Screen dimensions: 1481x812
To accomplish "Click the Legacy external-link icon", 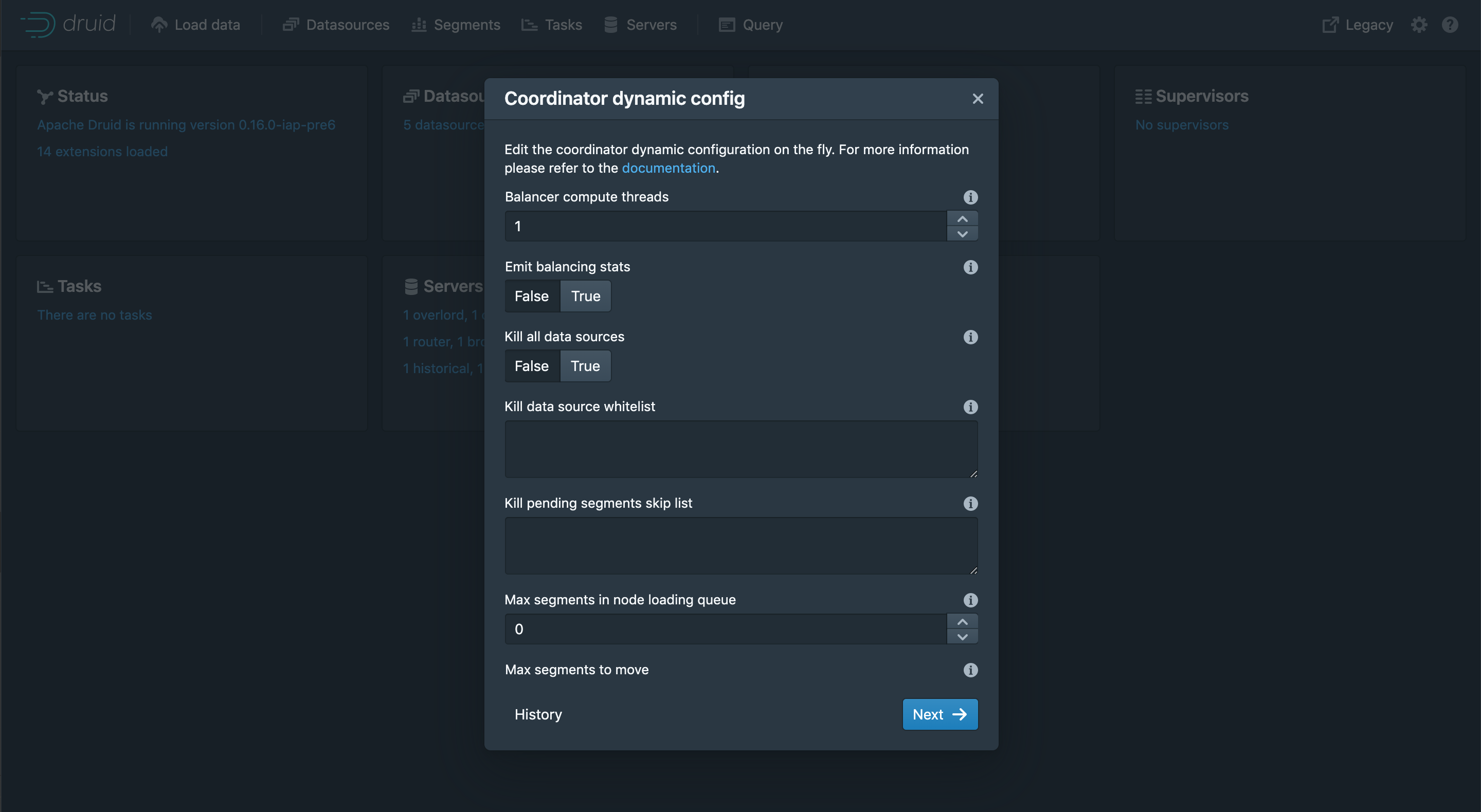I will tap(1330, 25).
